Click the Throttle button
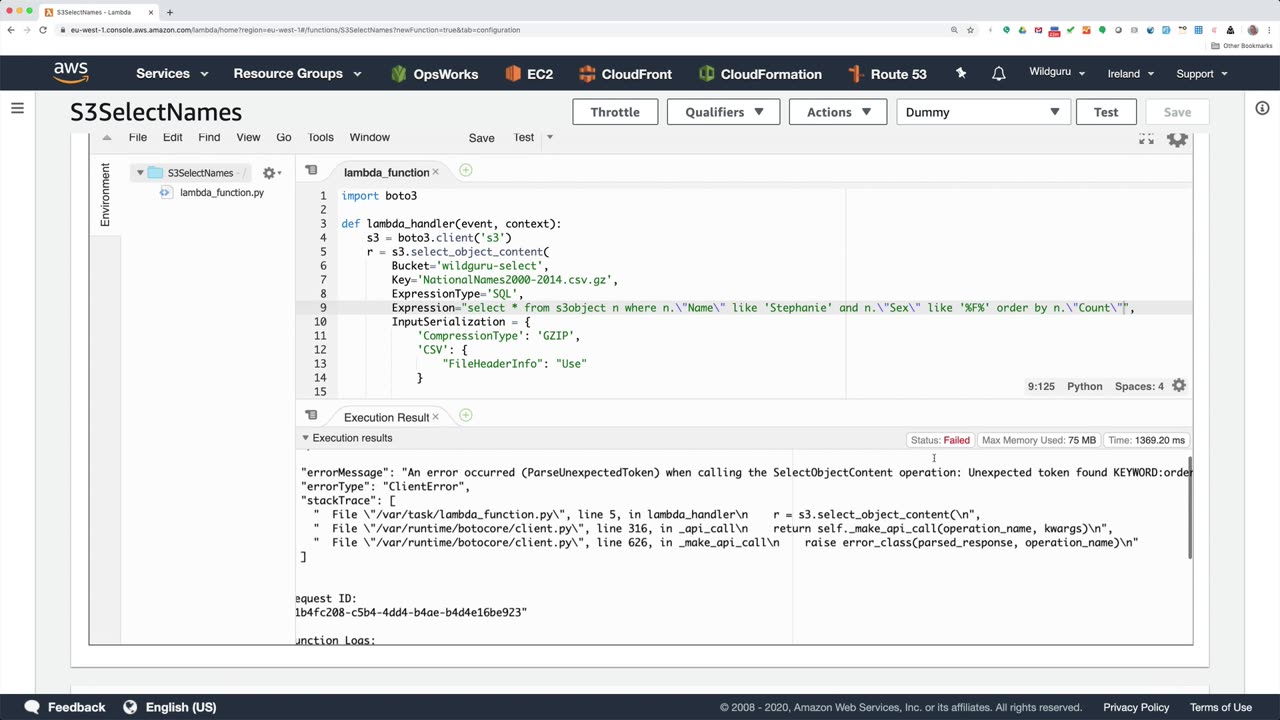 [614, 112]
